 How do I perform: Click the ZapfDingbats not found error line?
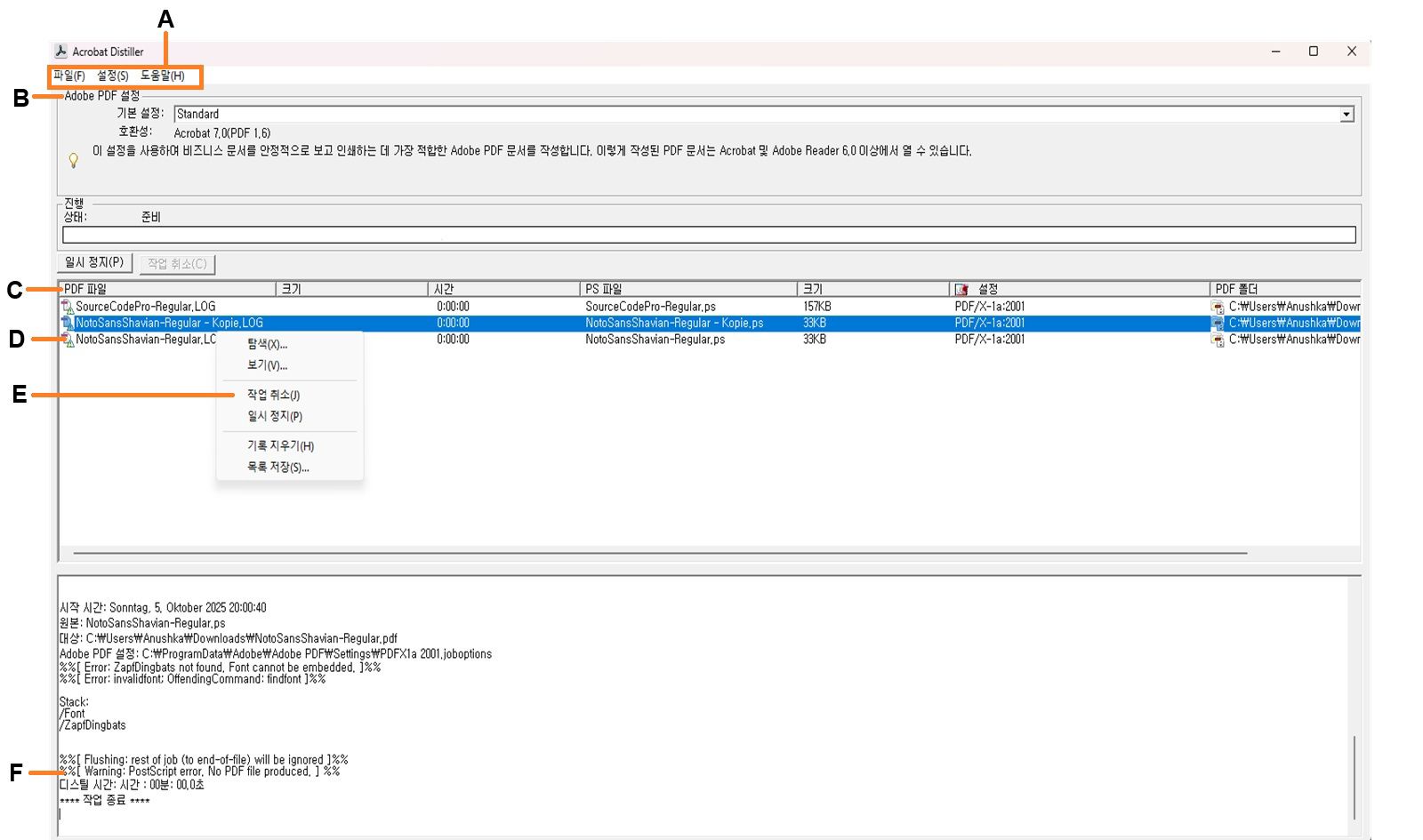(x=220, y=668)
